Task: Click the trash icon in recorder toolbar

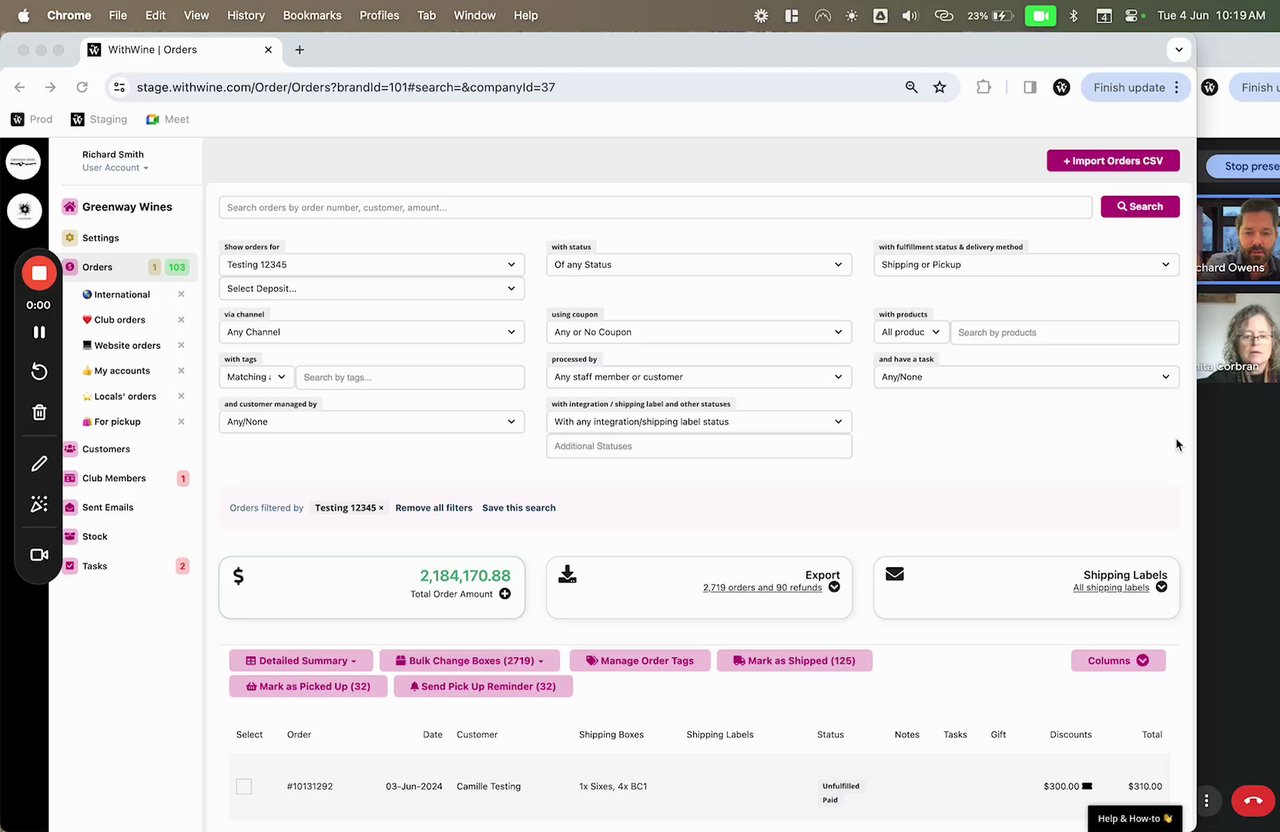Action: tap(39, 412)
